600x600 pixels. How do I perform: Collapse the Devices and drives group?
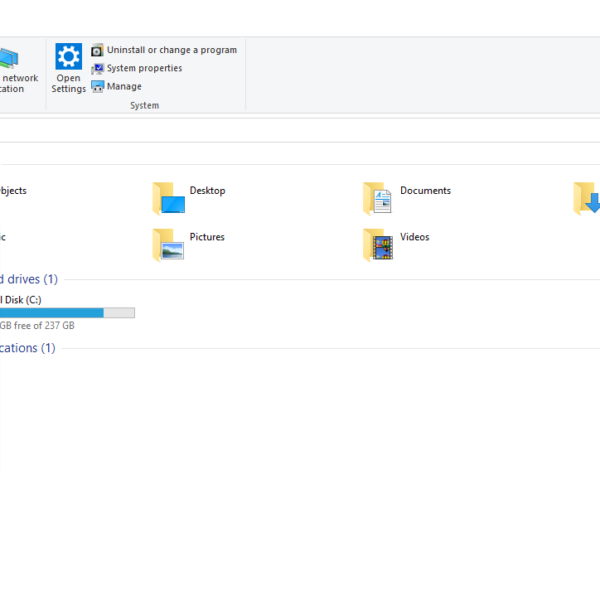(28, 279)
